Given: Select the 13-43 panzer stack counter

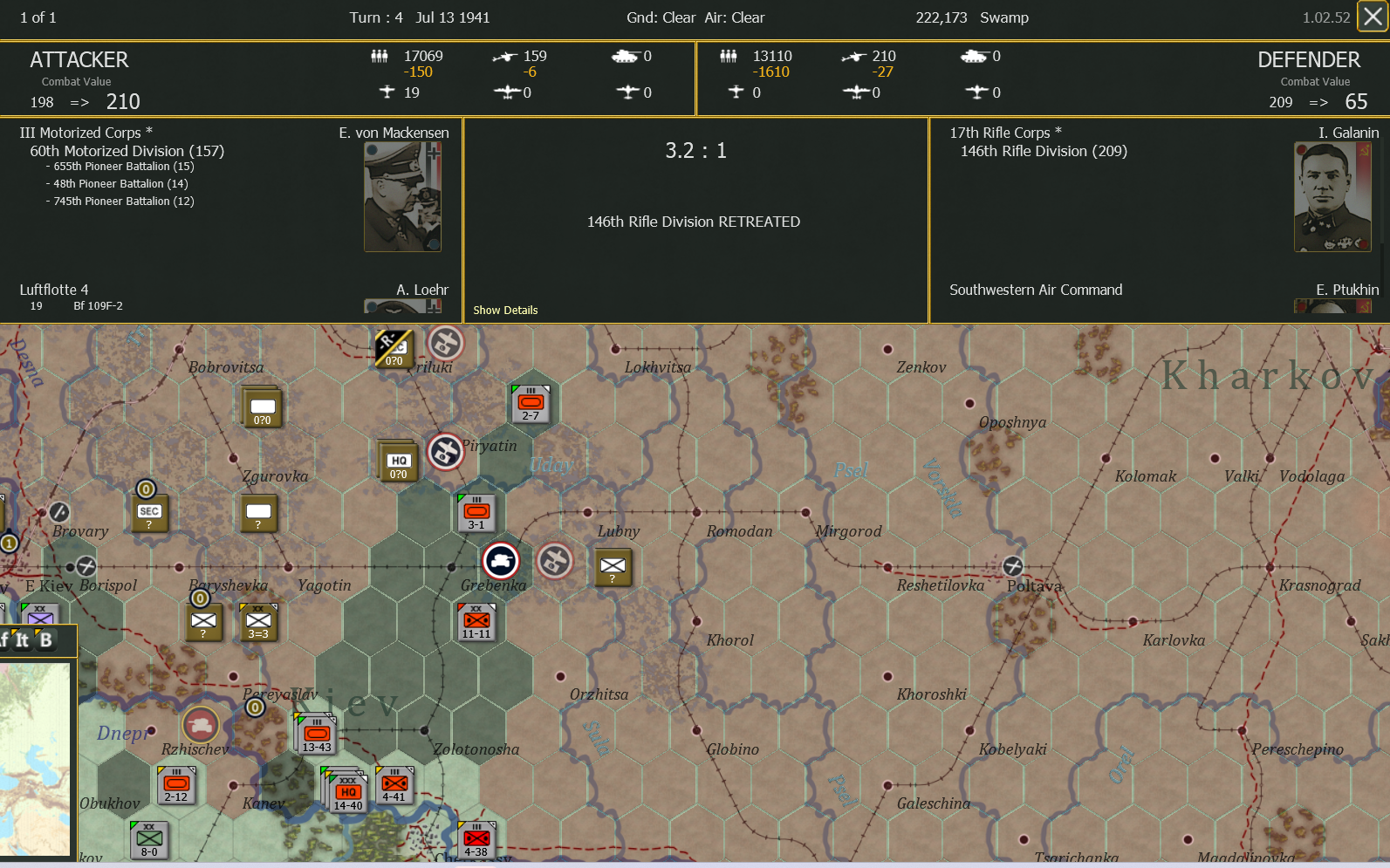Looking at the screenshot, I should [x=316, y=735].
